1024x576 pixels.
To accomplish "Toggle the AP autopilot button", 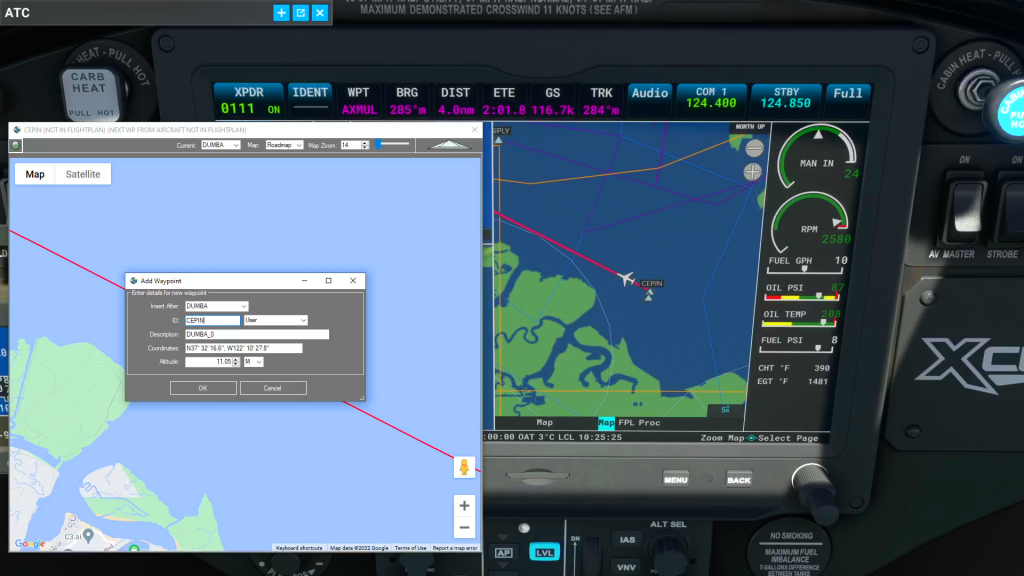I will pyautogui.click(x=504, y=552).
